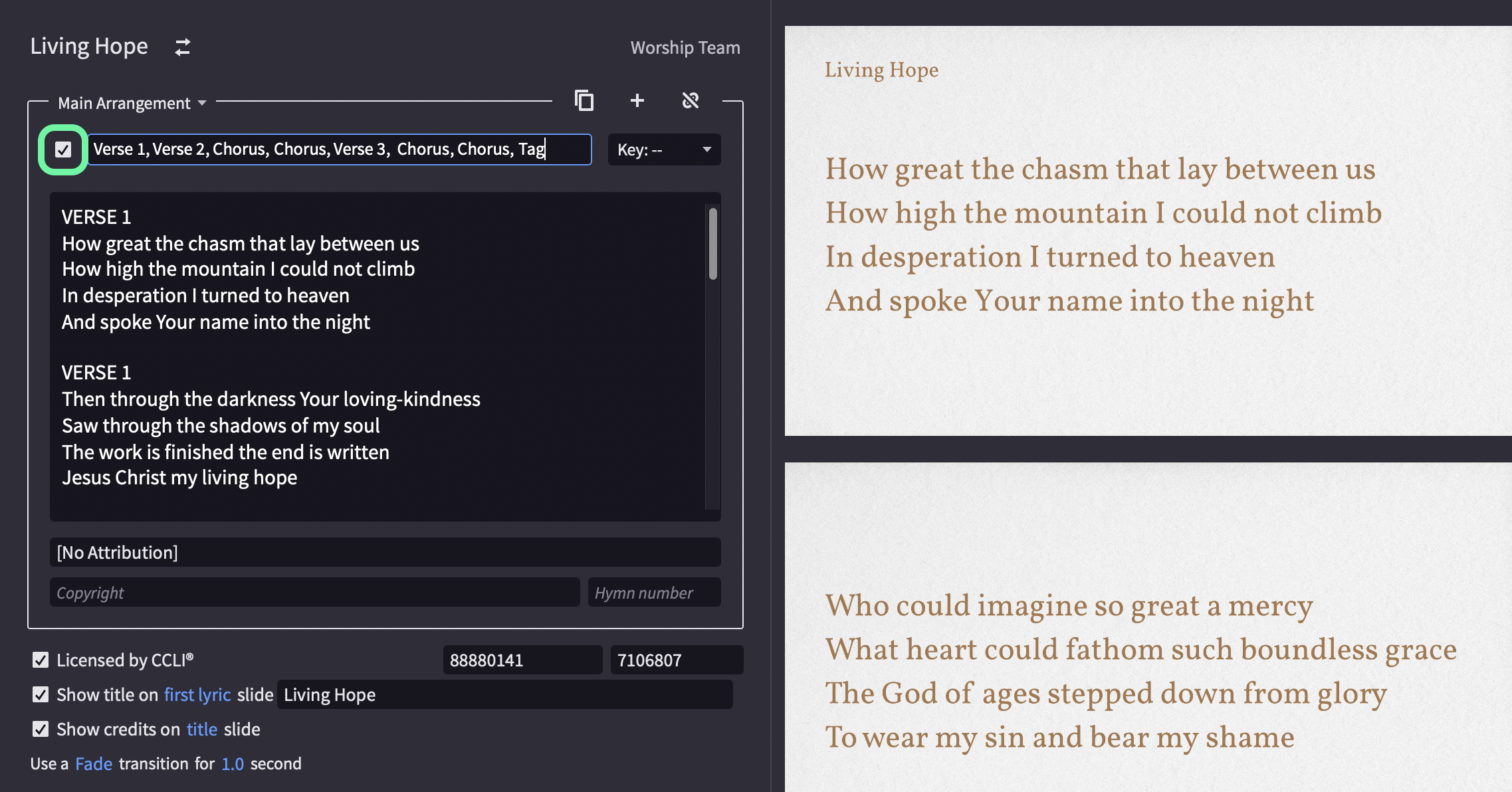
Task: Click the lyrics editor scrollbar thumb
Action: click(713, 244)
